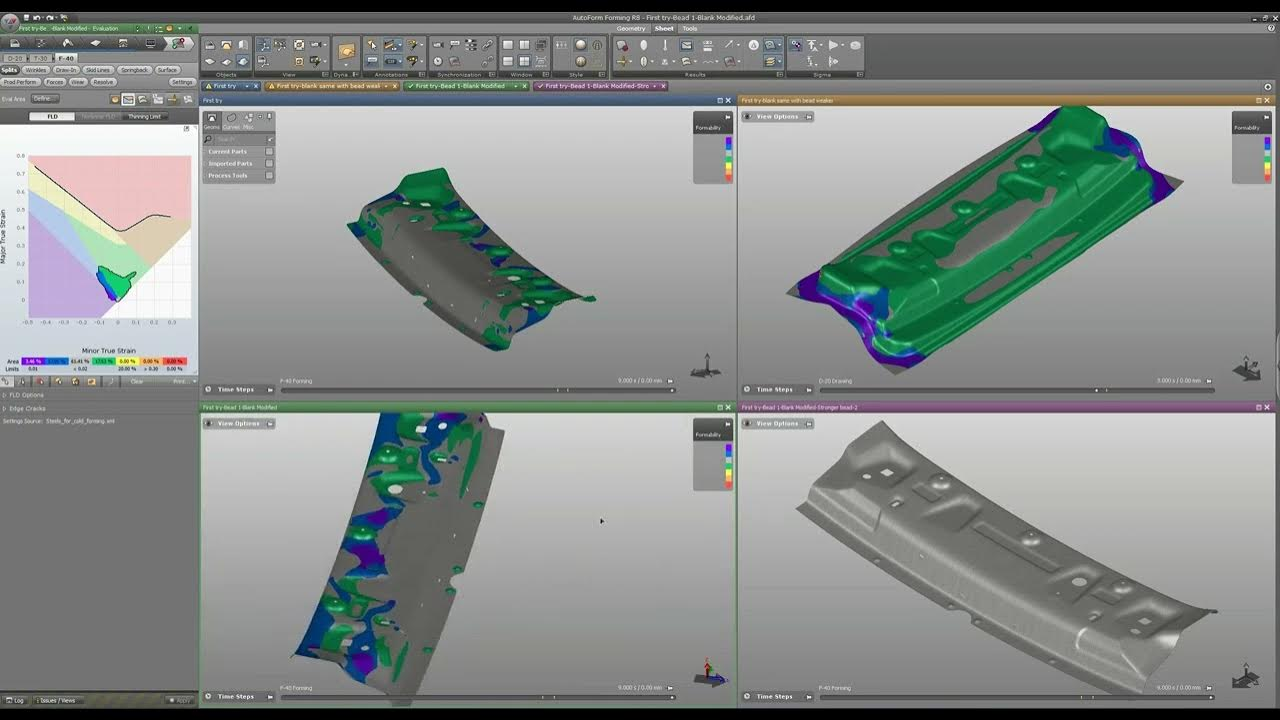Switch to the F-40 operation tab
This screenshot has height=720, width=1280.
66,58
